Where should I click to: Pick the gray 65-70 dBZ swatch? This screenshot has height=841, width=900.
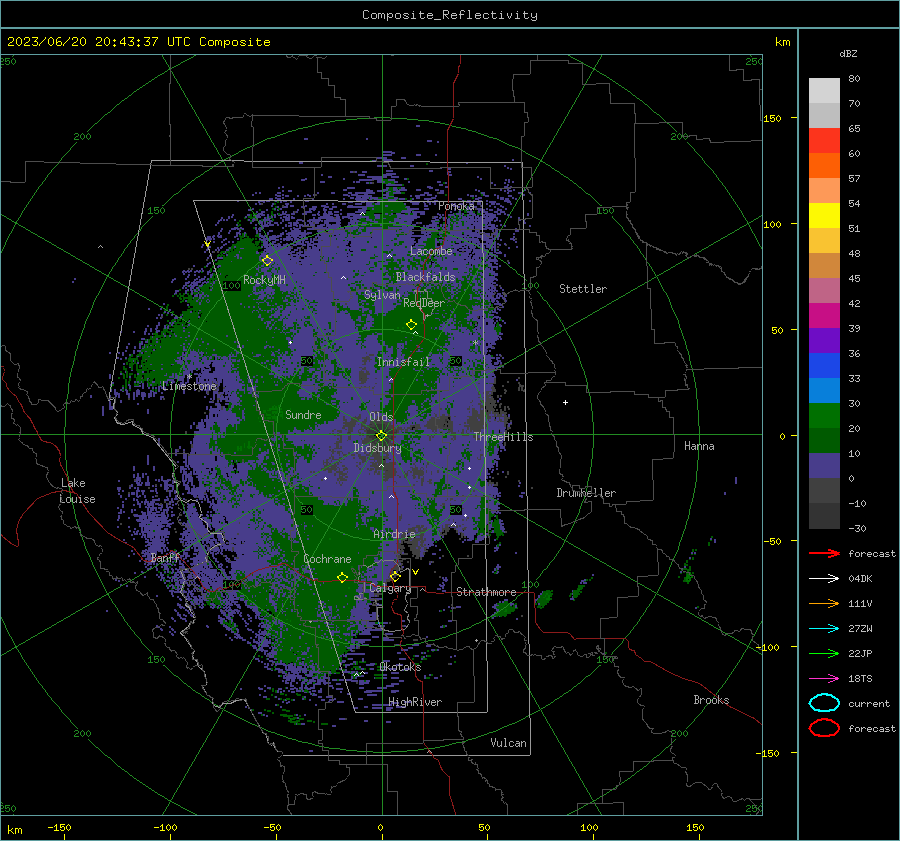tap(824, 115)
